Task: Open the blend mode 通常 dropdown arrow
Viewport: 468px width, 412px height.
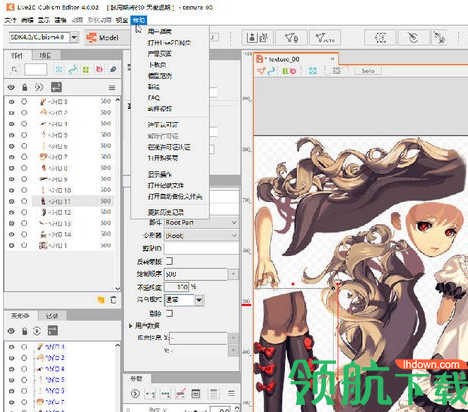Action: (x=199, y=300)
